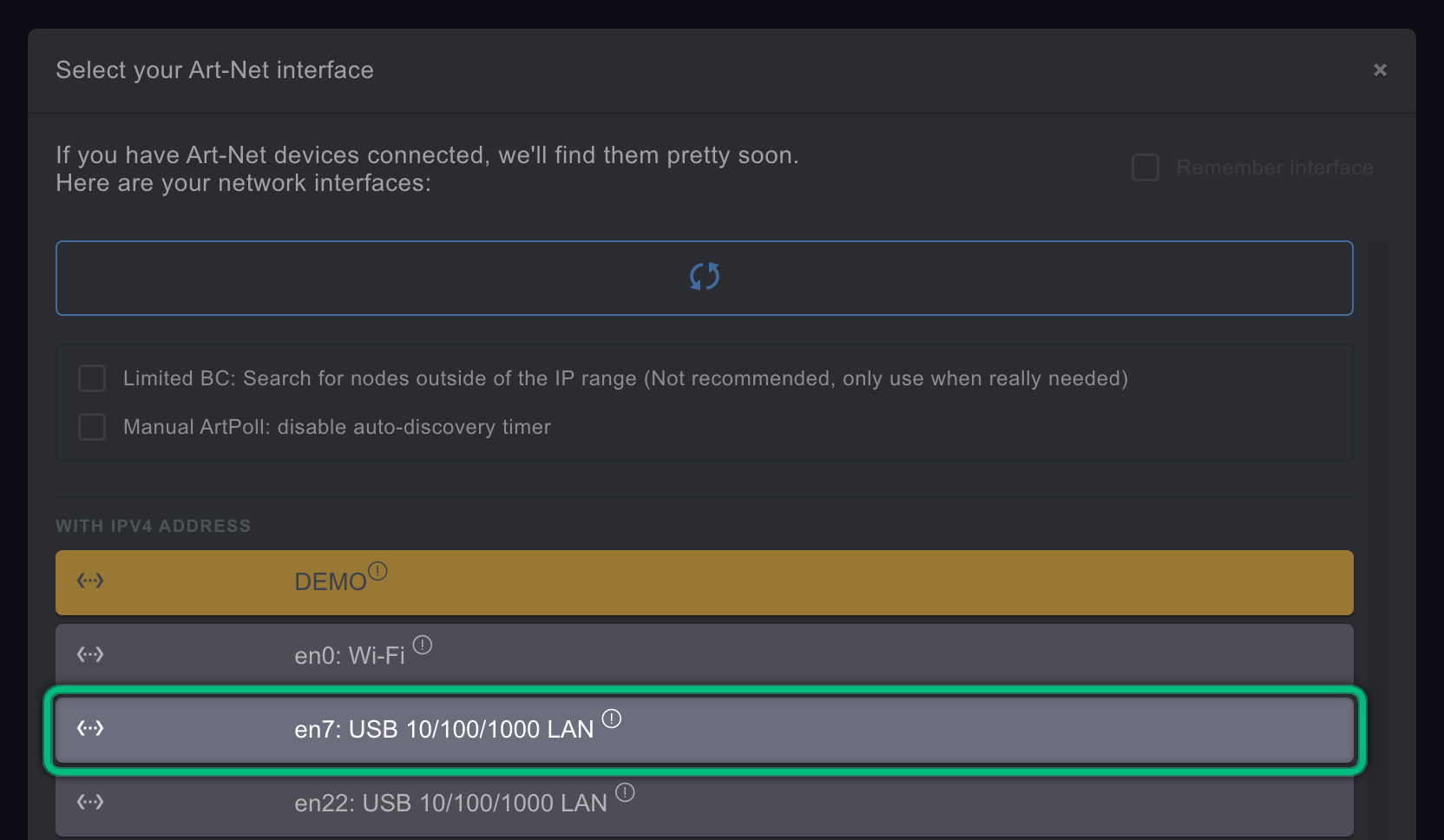Choose the en0: Wi-Fi interface
This screenshot has width=1444, height=840.
(x=705, y=654)
